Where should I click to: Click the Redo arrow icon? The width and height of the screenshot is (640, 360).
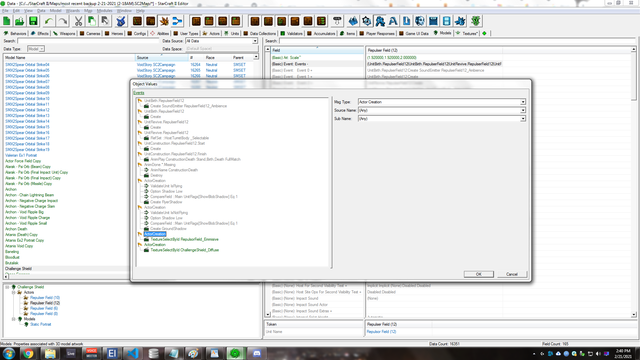click(62, 21)
